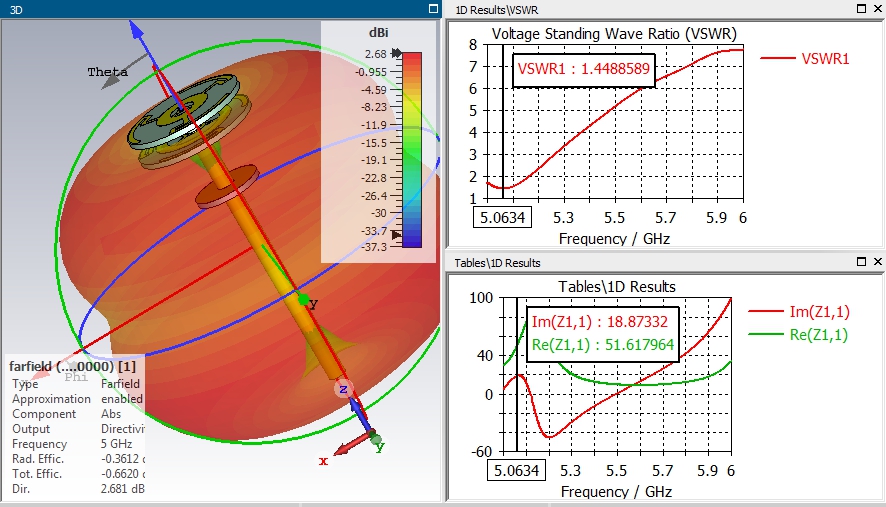Click the -37.3 minimum value on color scale
886x507 pixels.
(x=375, y=247)
